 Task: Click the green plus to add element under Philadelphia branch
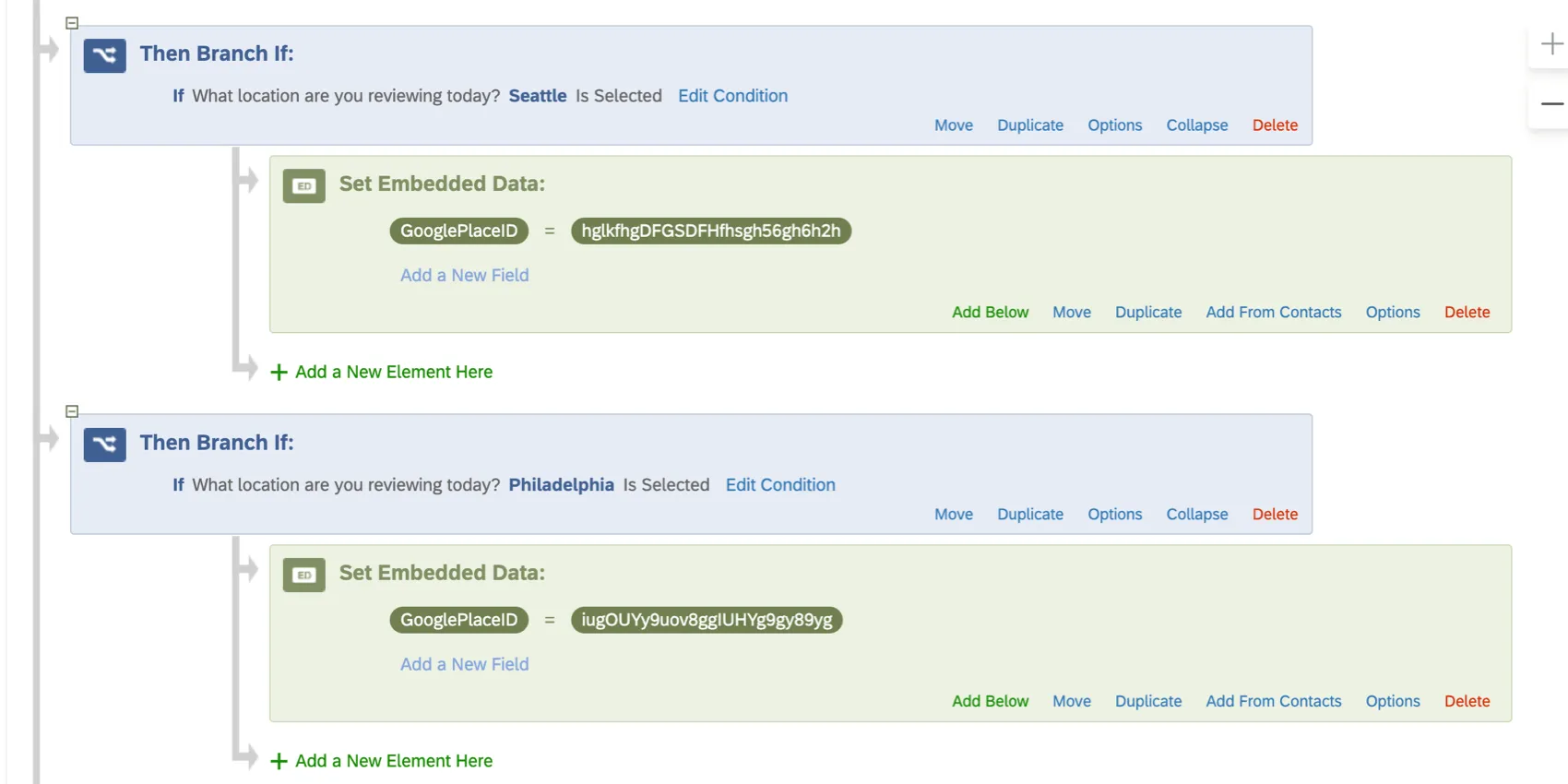[279, 760]
